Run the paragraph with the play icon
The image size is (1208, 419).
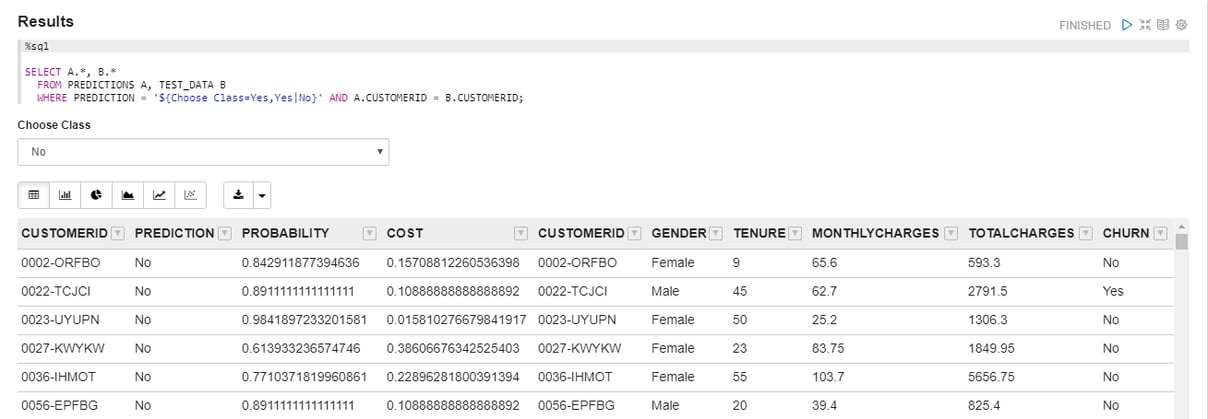pyautogui.click(x=1127, y=25)
